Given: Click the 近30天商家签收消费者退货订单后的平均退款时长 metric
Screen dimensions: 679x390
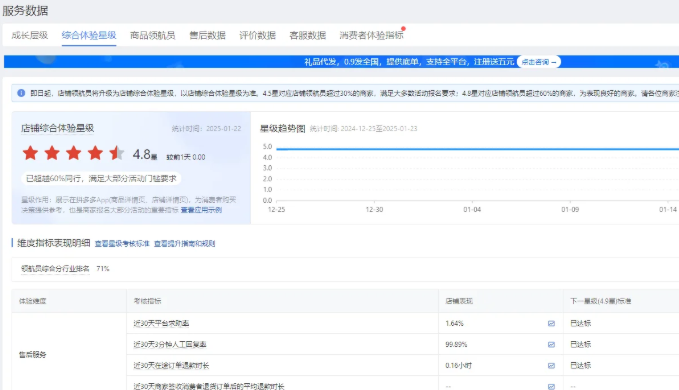Looking at the screenshot, I should (x=209, y=386).
